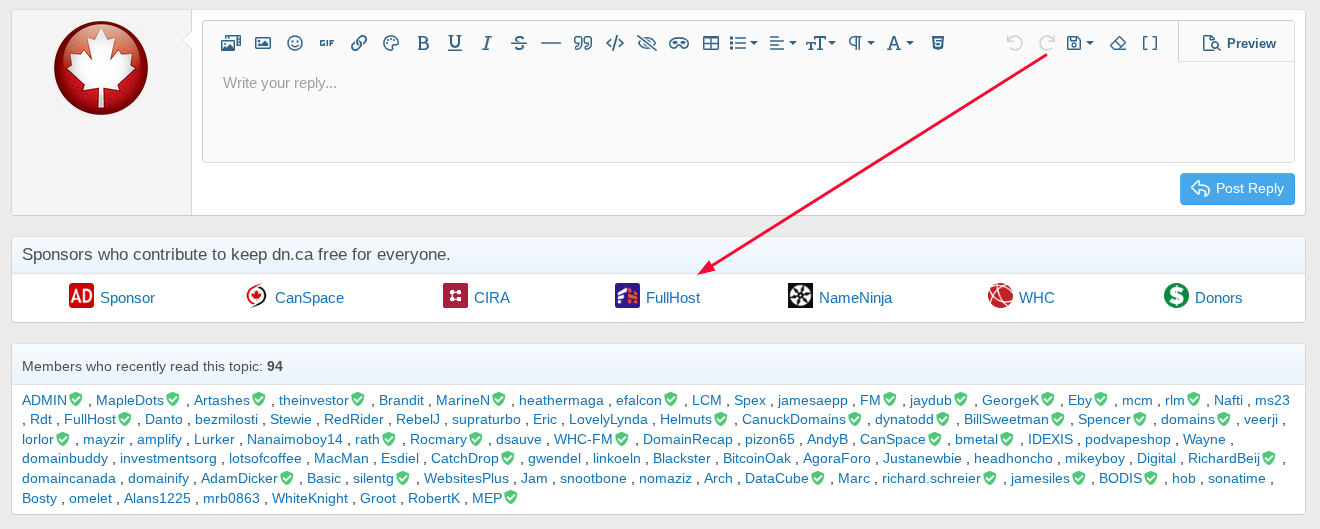Click the green Donors dollar icon
Viewport: 1320px width, 529px height.
[x=1176, y=295]
